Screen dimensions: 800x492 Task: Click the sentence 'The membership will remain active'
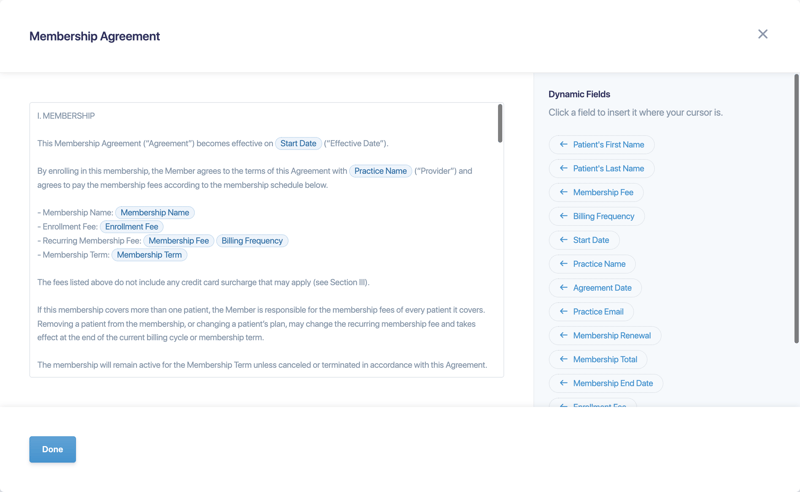tap(262, 365)
